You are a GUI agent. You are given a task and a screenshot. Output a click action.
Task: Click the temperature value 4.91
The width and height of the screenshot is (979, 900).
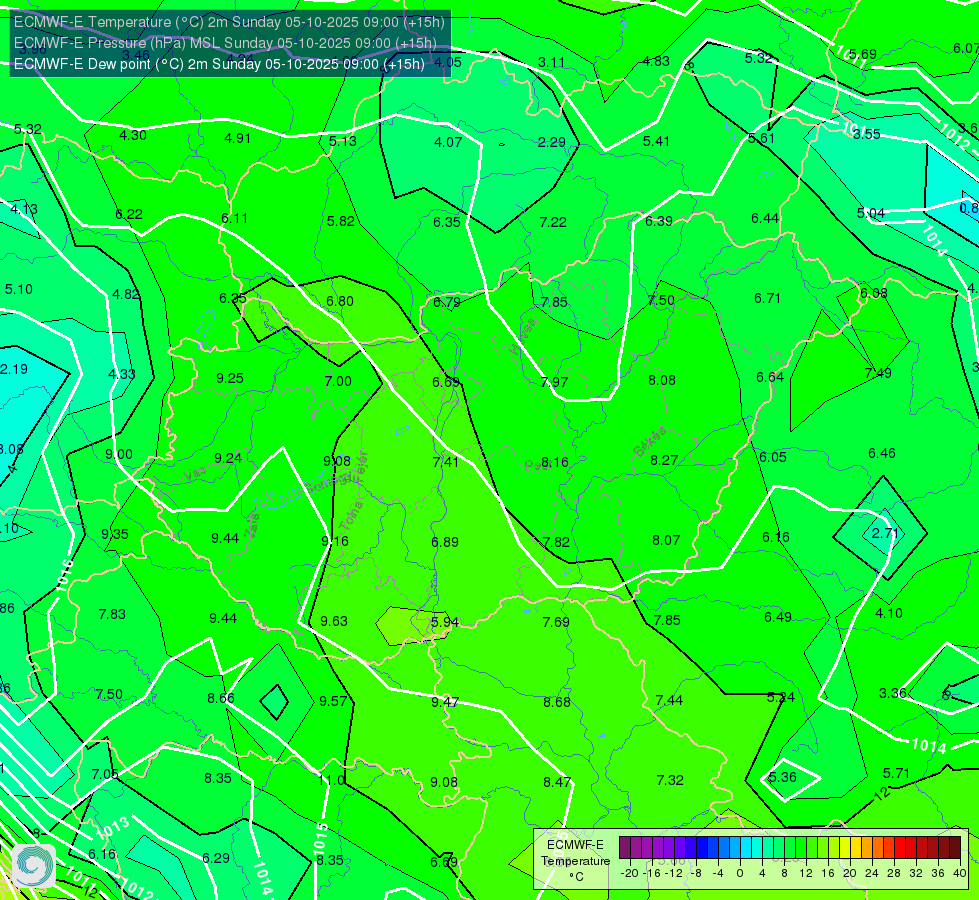(x=237, y=138)
